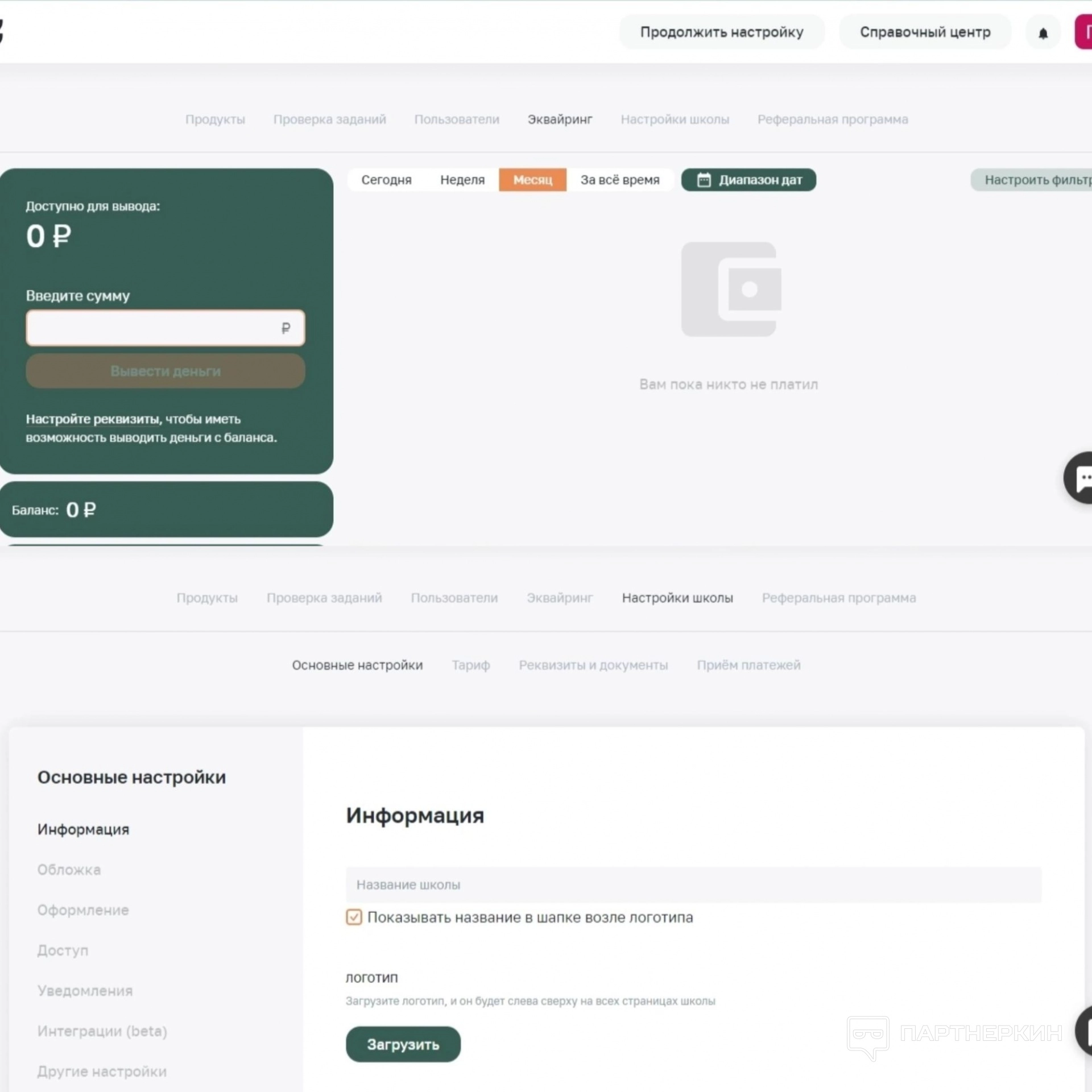Open the Настроить фильтр button
Viewport: 1092px width, 1092px height.
pos(1032,180)
